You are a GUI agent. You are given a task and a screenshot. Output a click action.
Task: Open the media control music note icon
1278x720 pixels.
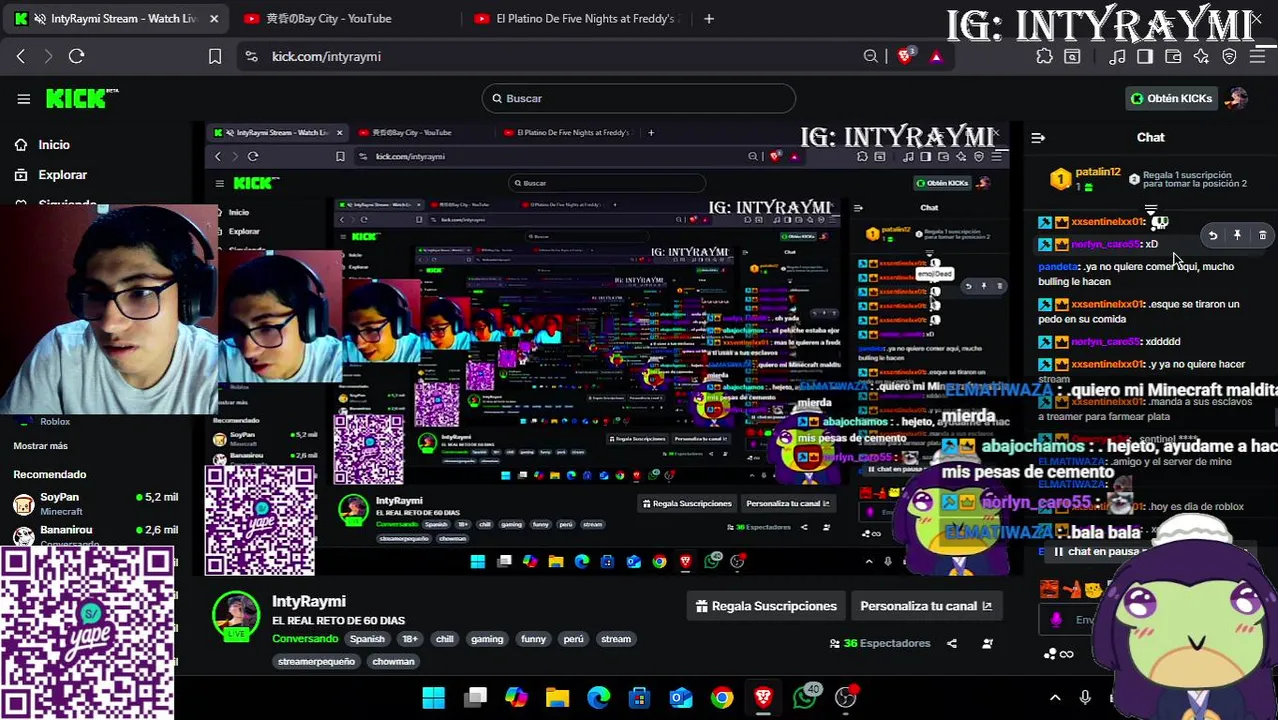coord(1117,57)
